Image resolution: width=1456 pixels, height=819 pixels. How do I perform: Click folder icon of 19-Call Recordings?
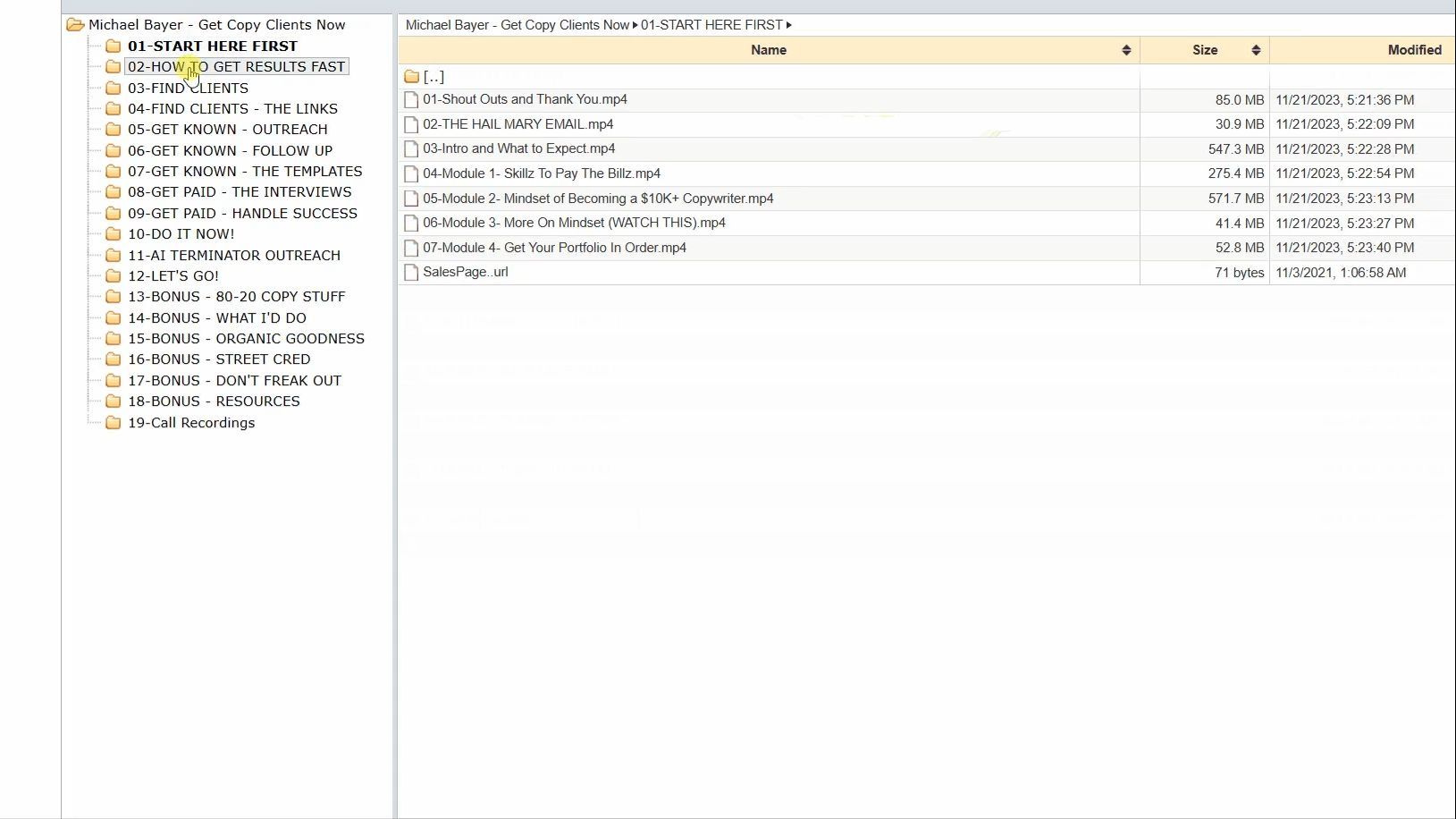tap(113, 422)
